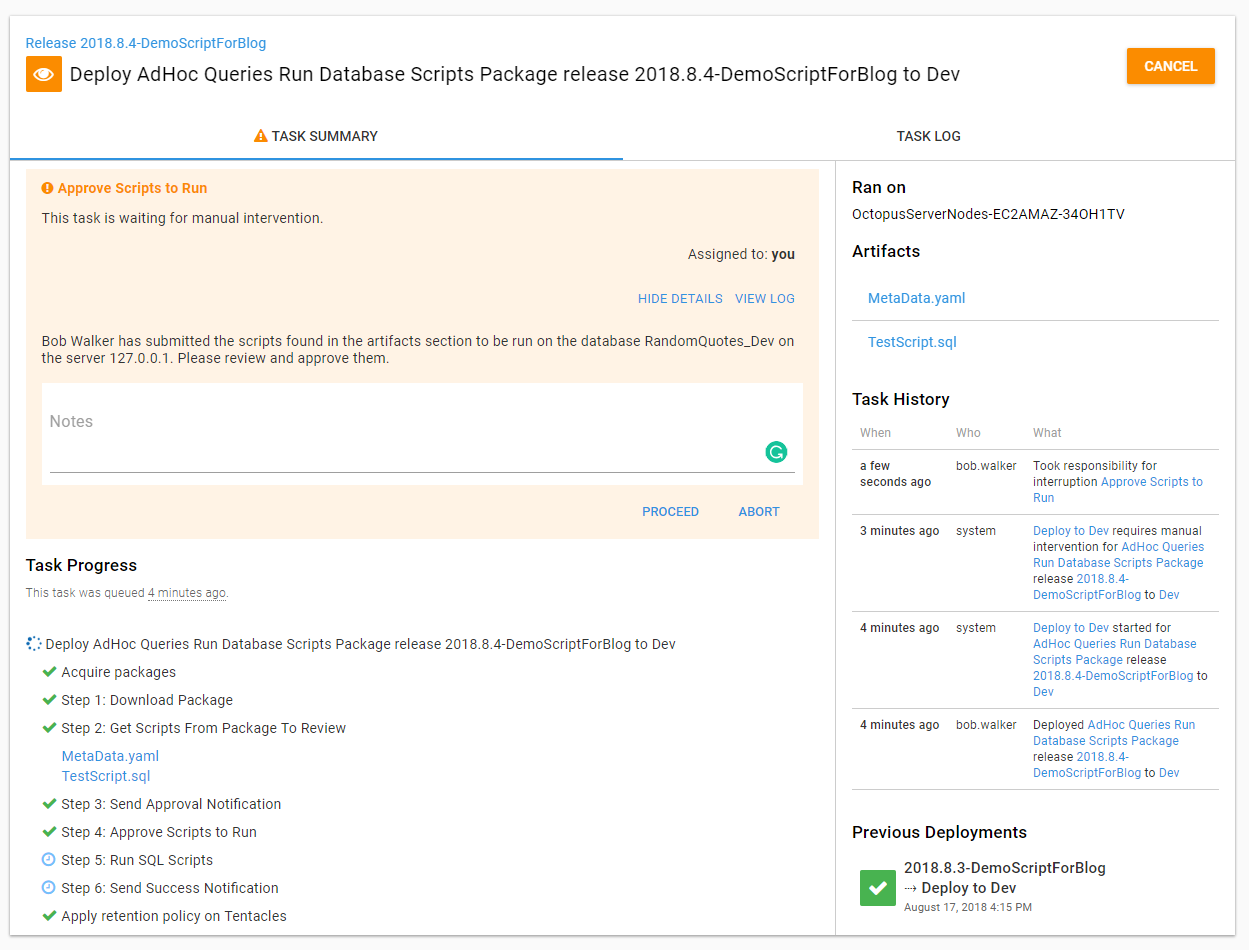Click the spinner icon beside Deploy AdHoc Queries
This screenshot has height=950, width=1249.
click(34, 644)
